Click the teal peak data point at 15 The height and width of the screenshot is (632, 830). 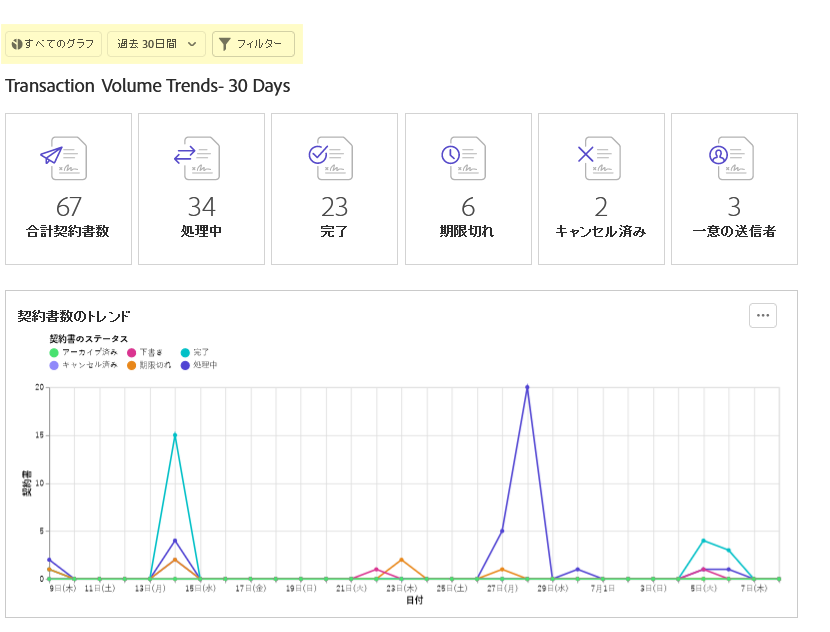tap(175, 435)
